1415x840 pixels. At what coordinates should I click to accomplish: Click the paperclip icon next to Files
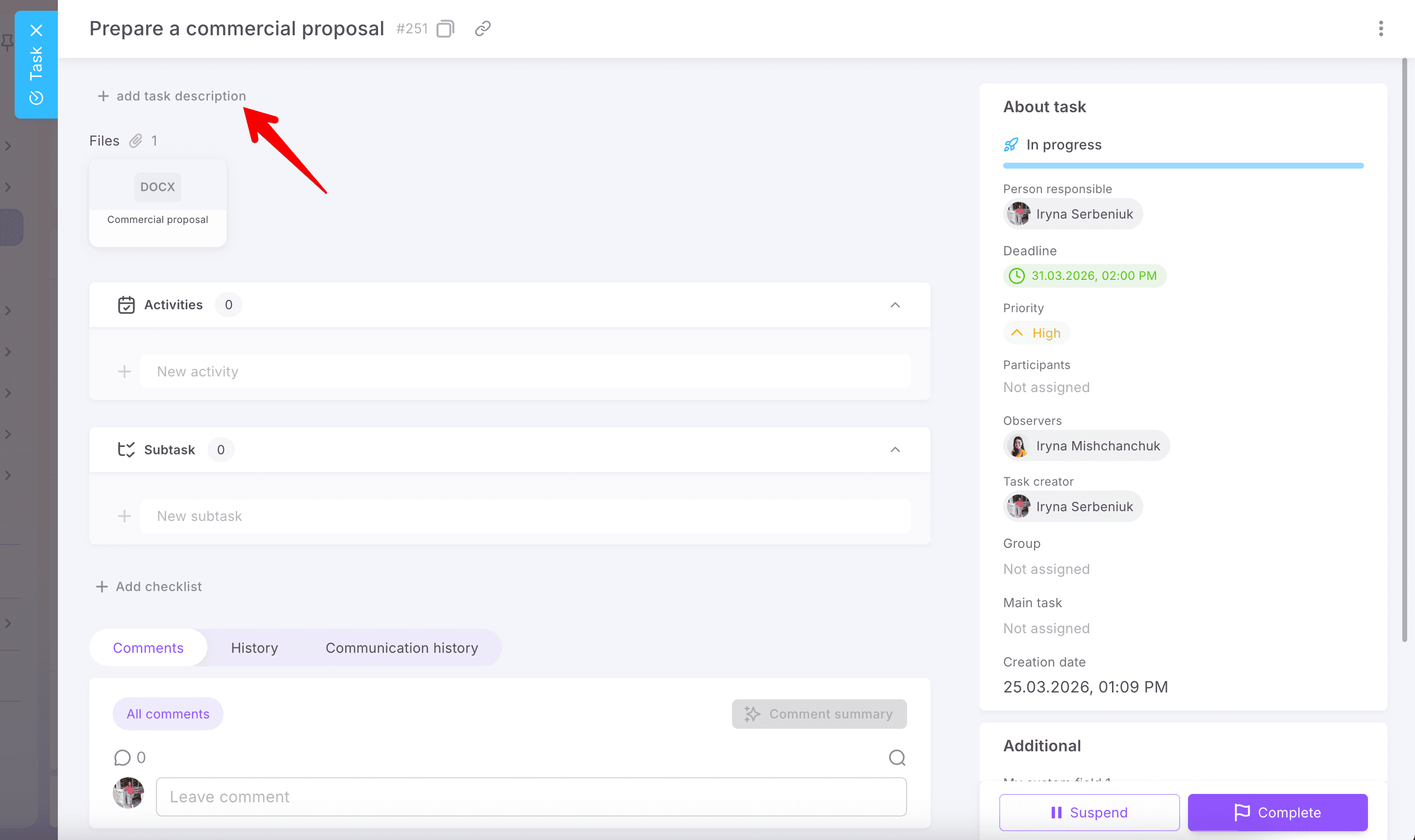[136, 140]
